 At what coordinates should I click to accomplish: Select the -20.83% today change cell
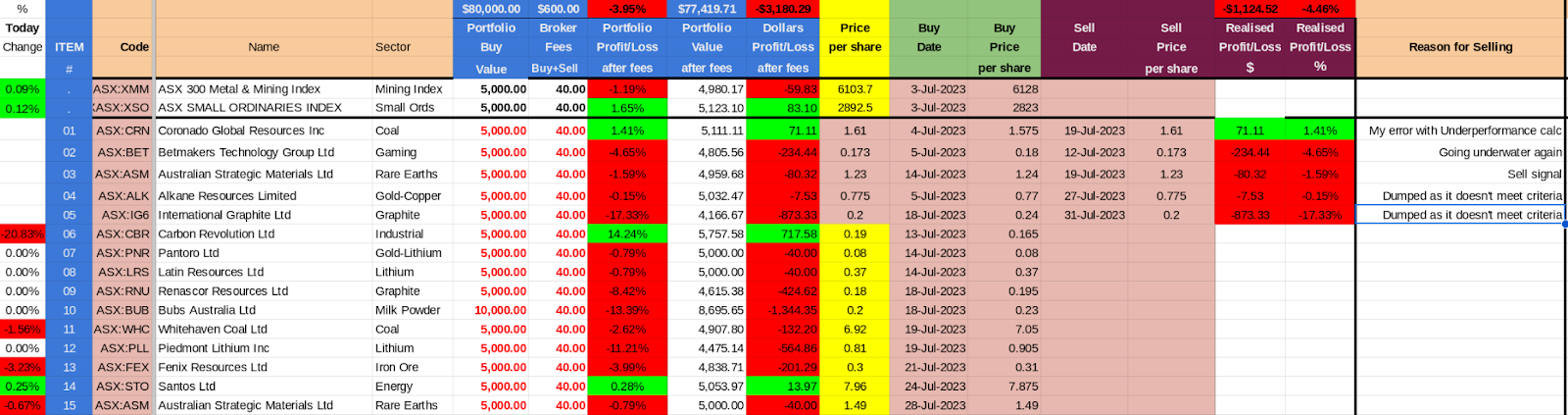23,234
